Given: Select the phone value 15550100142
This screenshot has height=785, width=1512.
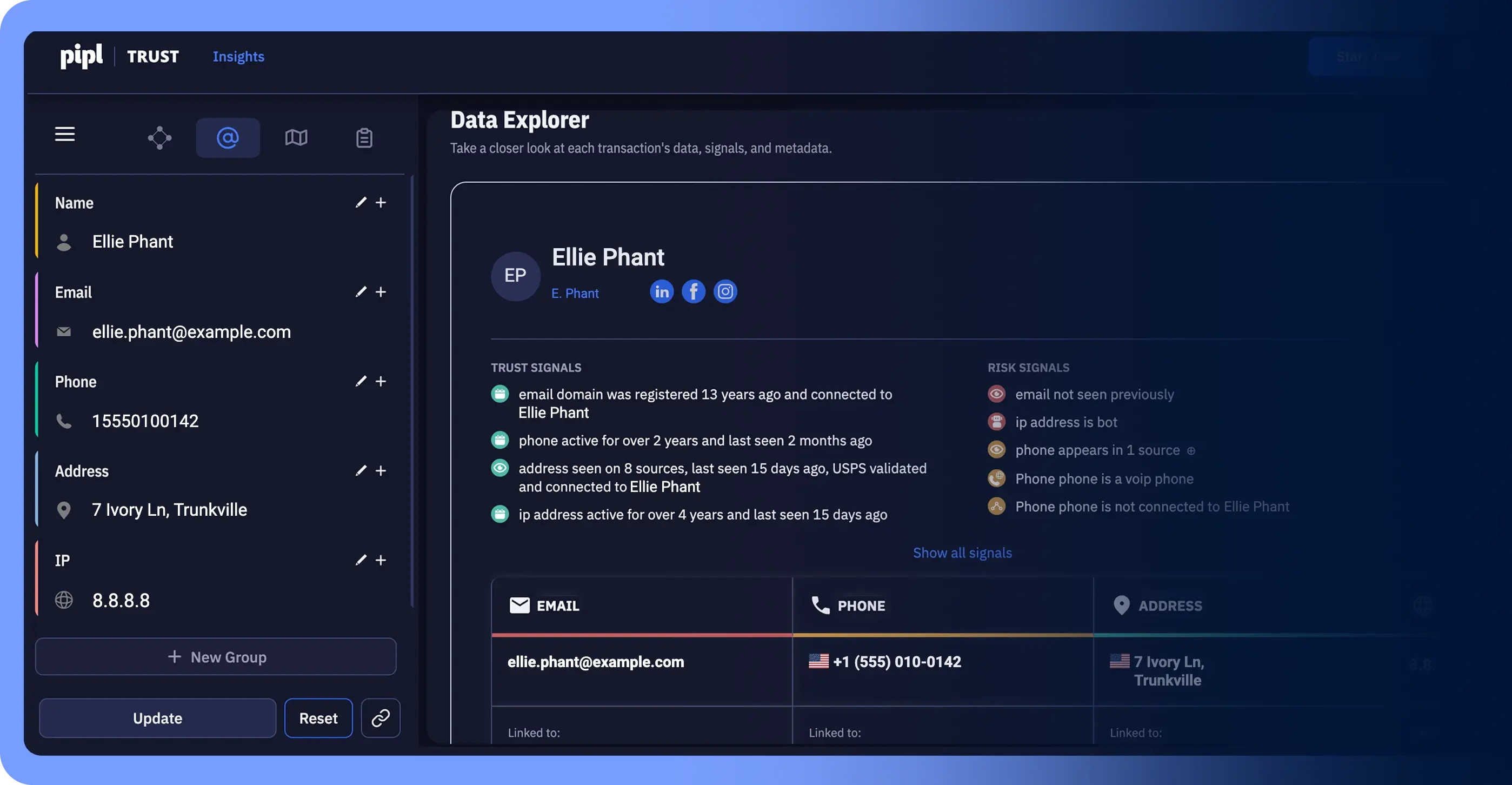Looking at the screenshot, I should [x=145, y=421].
